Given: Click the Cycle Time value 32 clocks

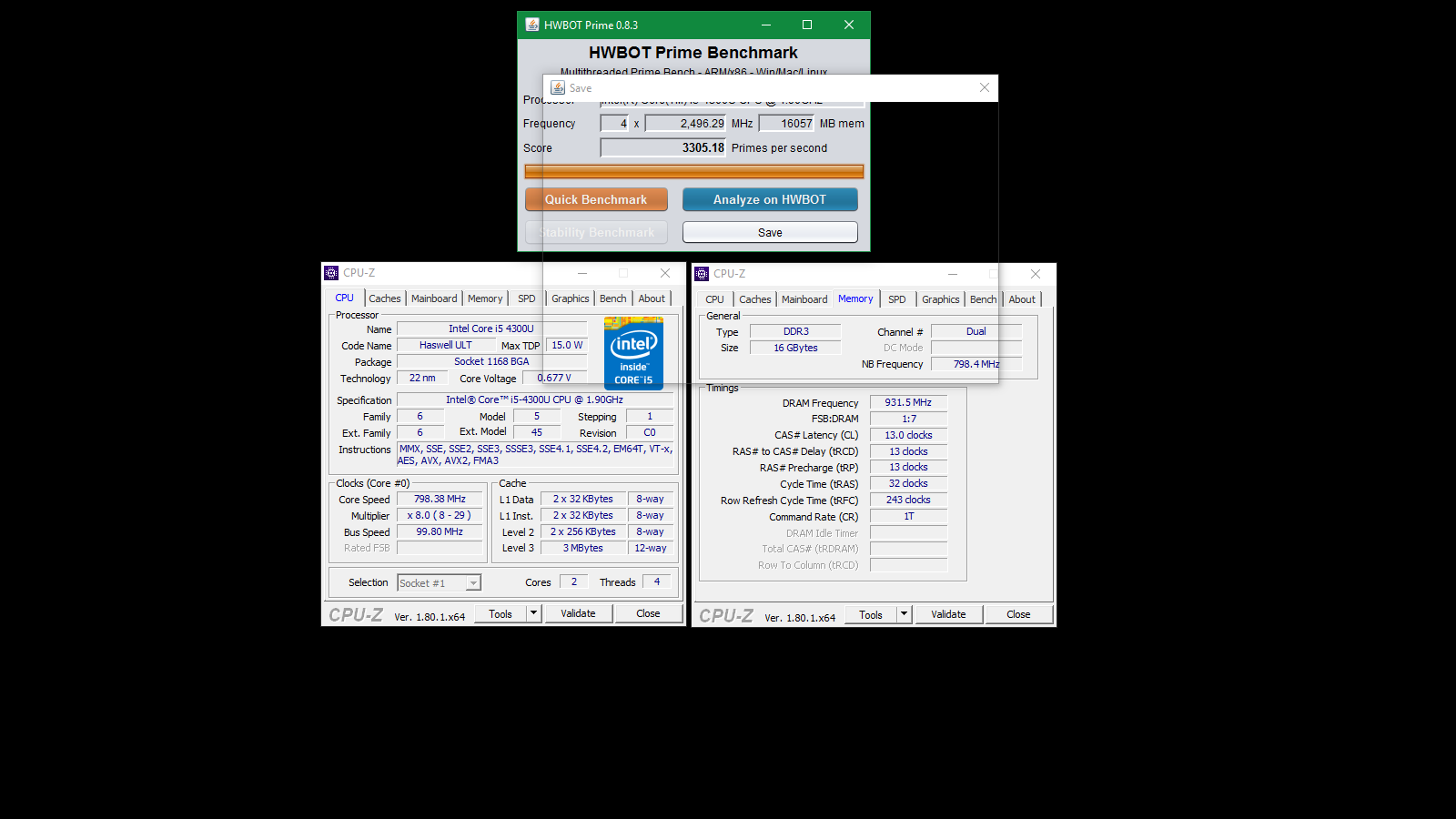Looking at the screenshot, I should 908,483.
